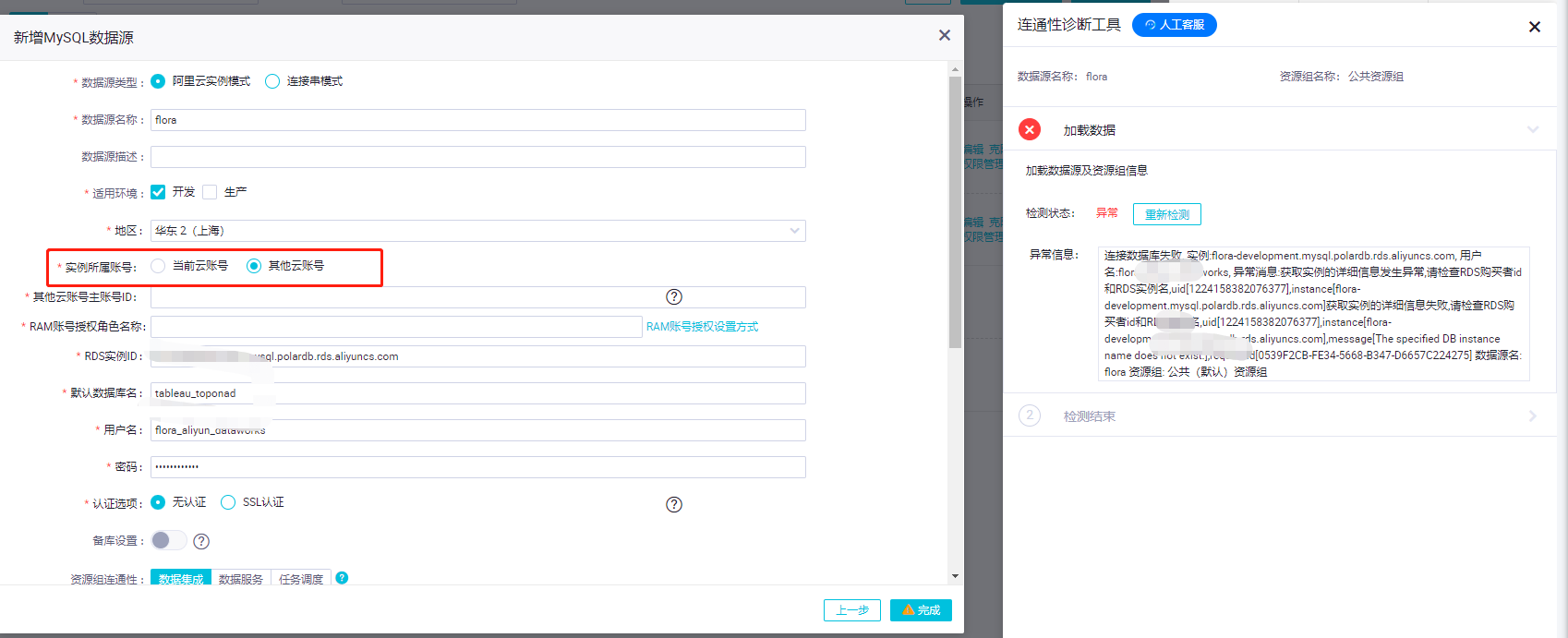1568x638 pixels.
Task: Click the 用户名 input field
Action: pyautogui.click(x=478, y=430)
